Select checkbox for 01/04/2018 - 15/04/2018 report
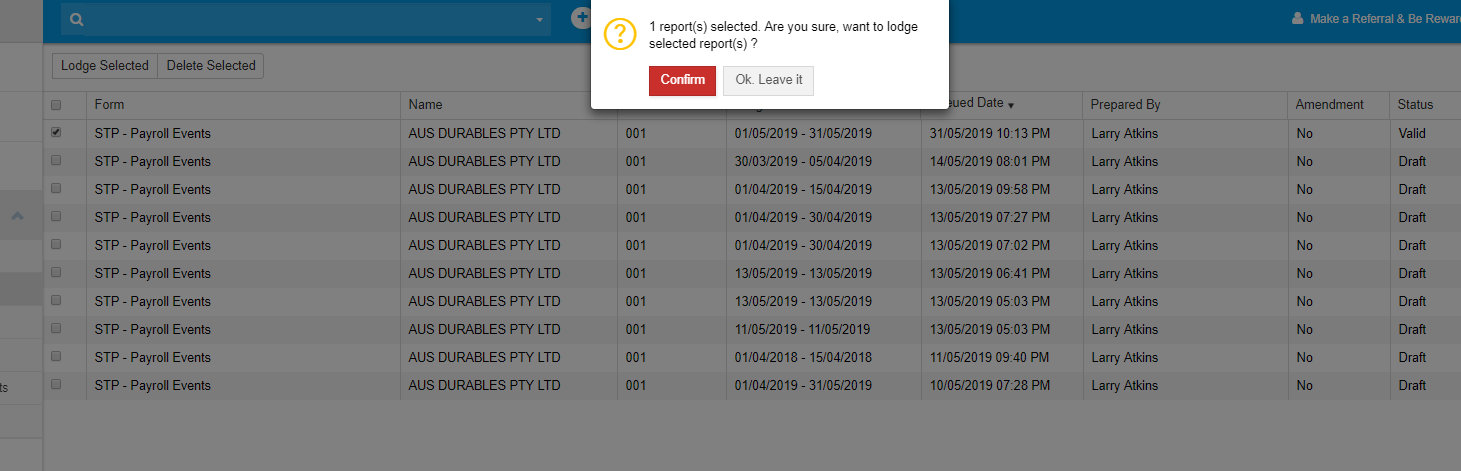This screenshot has height=471, width=1461. [x=56, y=357]
